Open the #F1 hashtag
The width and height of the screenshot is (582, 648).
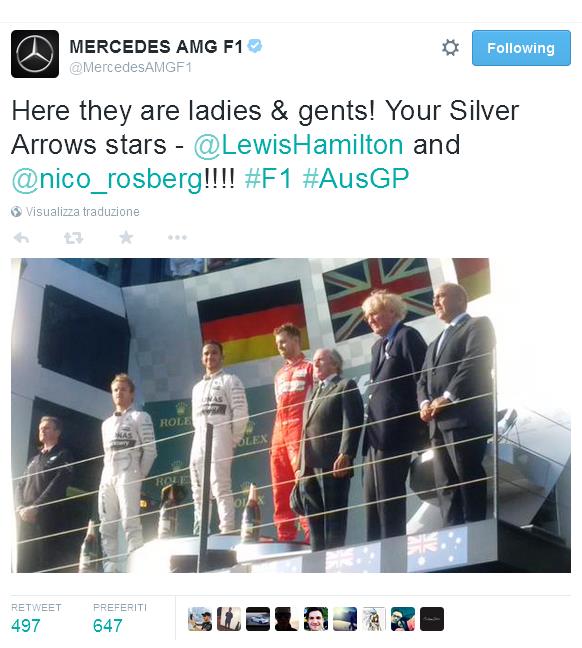click(x=268, y=179)
